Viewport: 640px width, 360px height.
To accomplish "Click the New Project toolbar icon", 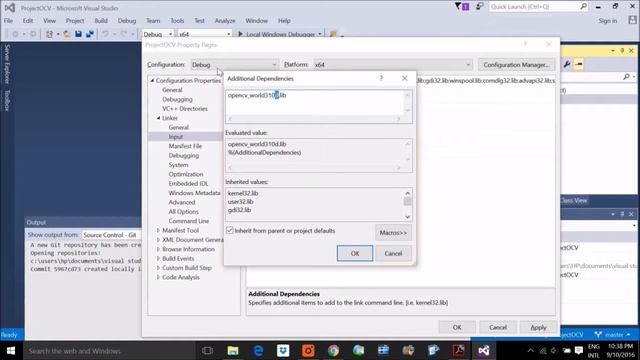I will tap(49, 34).
